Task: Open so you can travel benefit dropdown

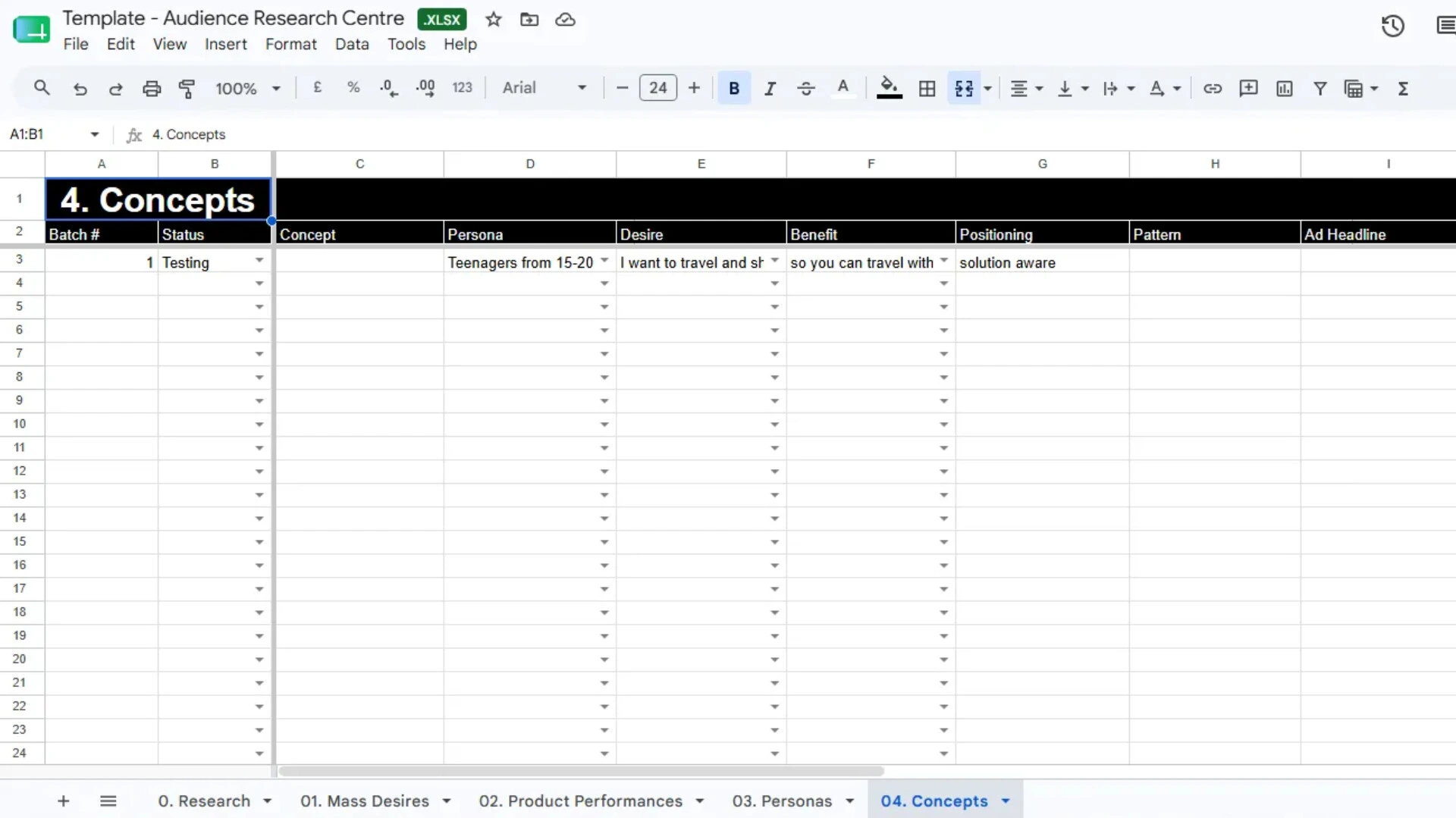Action: (944, 260)
